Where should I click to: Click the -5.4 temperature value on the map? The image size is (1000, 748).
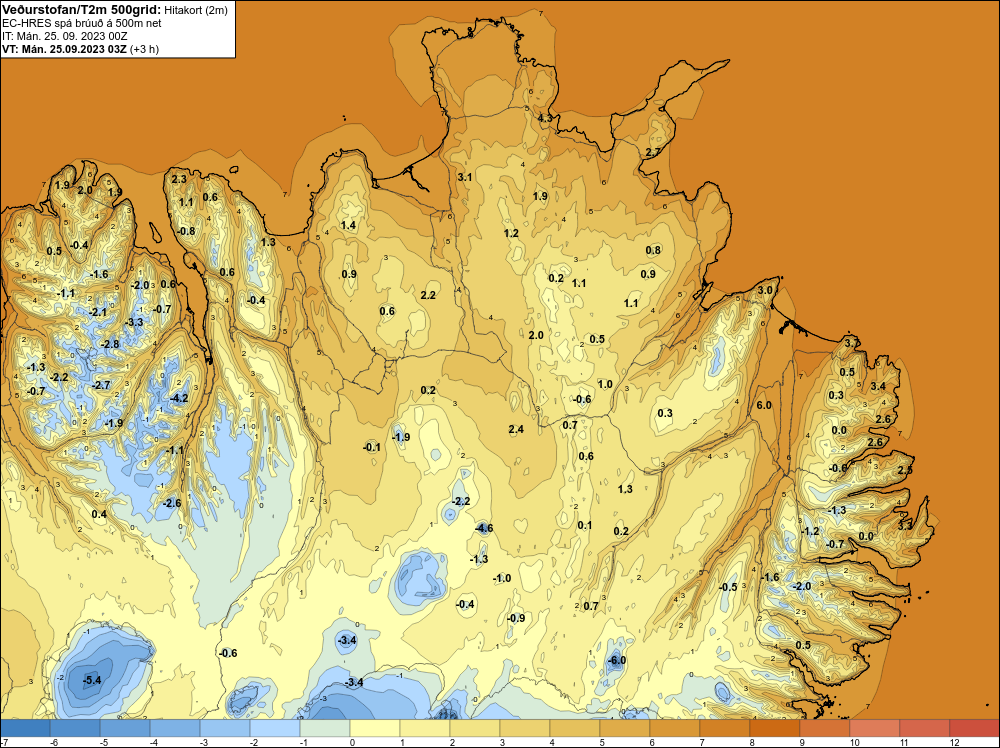click(92, 680)
